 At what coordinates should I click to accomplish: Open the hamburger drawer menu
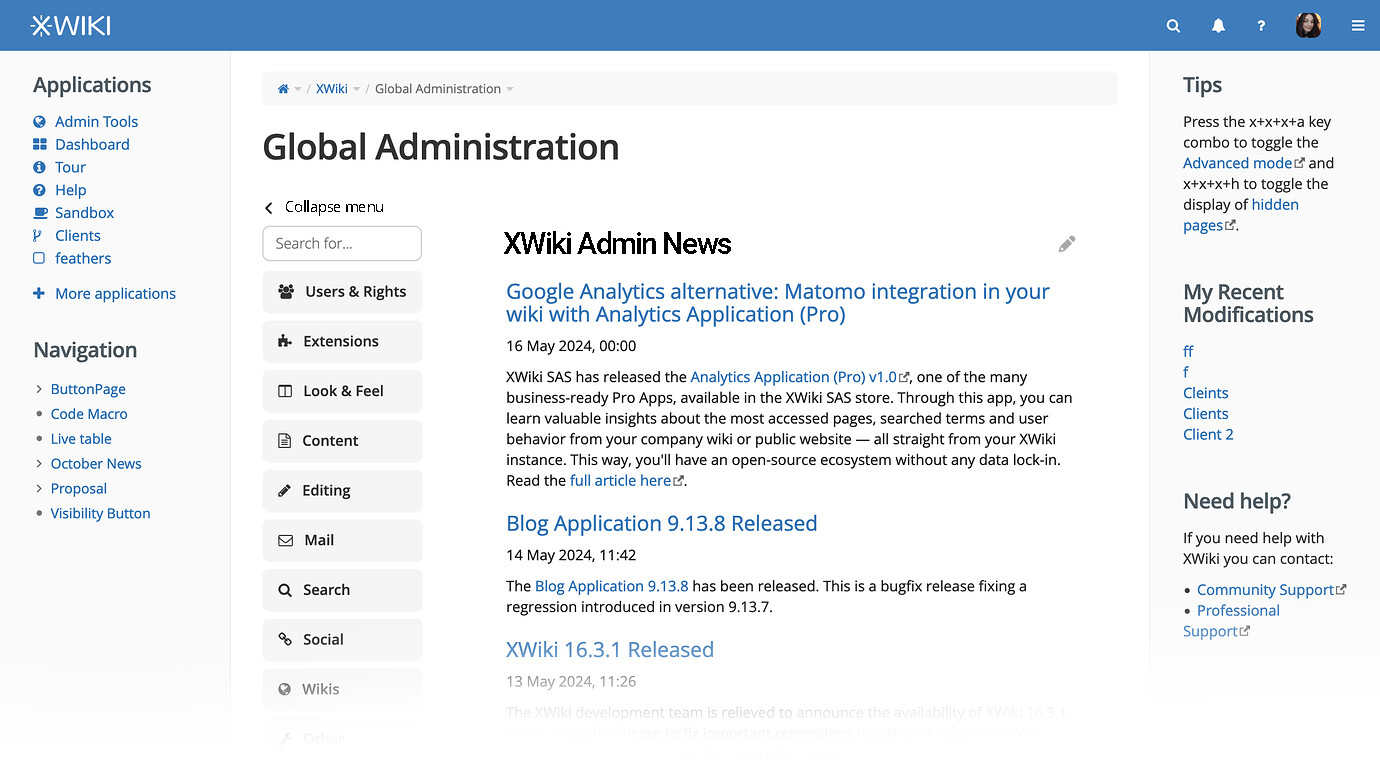(1357, 26)
